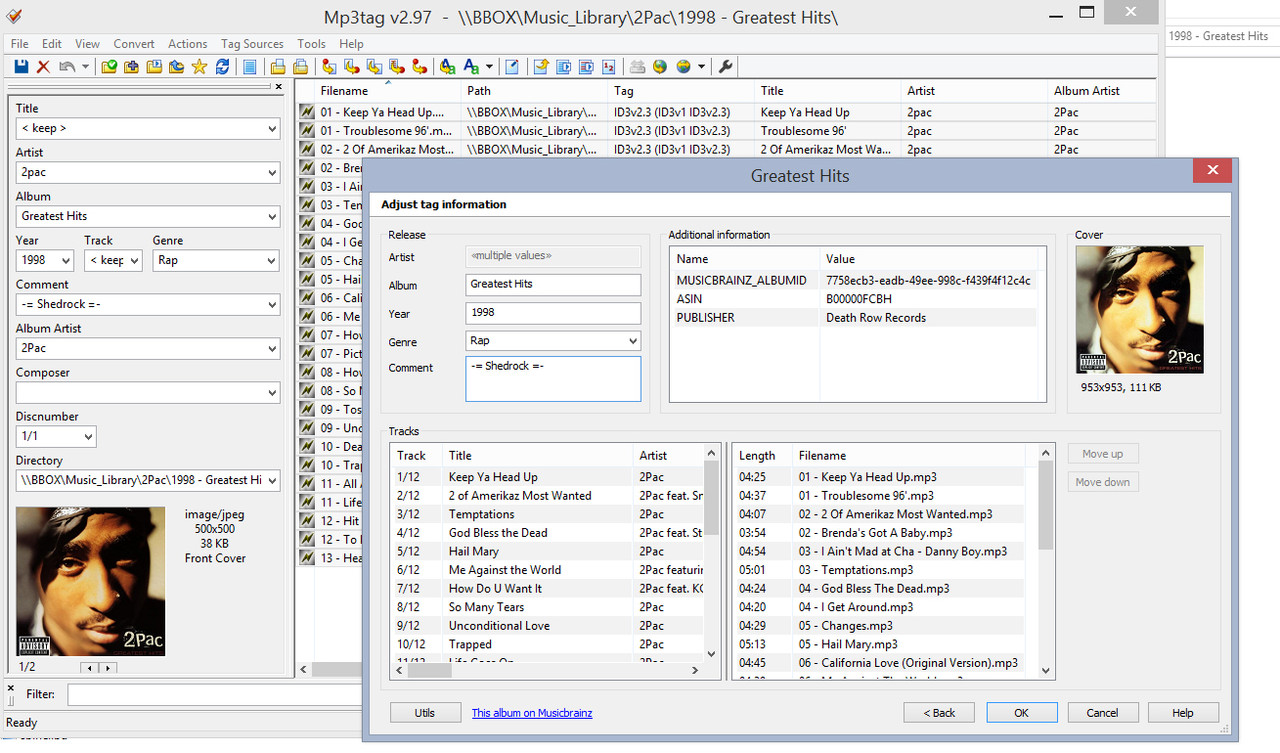Click the blue Refresh arrows icon
This screenshot has height=753, width=1280.
pyautogui.click(x=222, y=67)
